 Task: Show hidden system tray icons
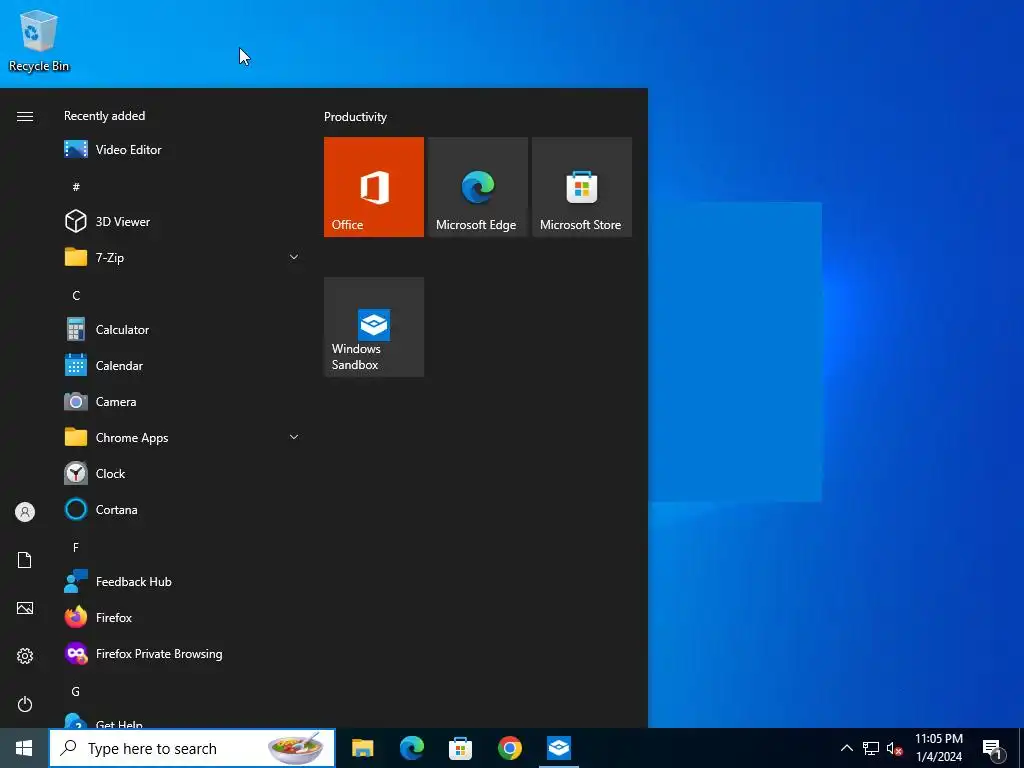click(x=846, y=748)
